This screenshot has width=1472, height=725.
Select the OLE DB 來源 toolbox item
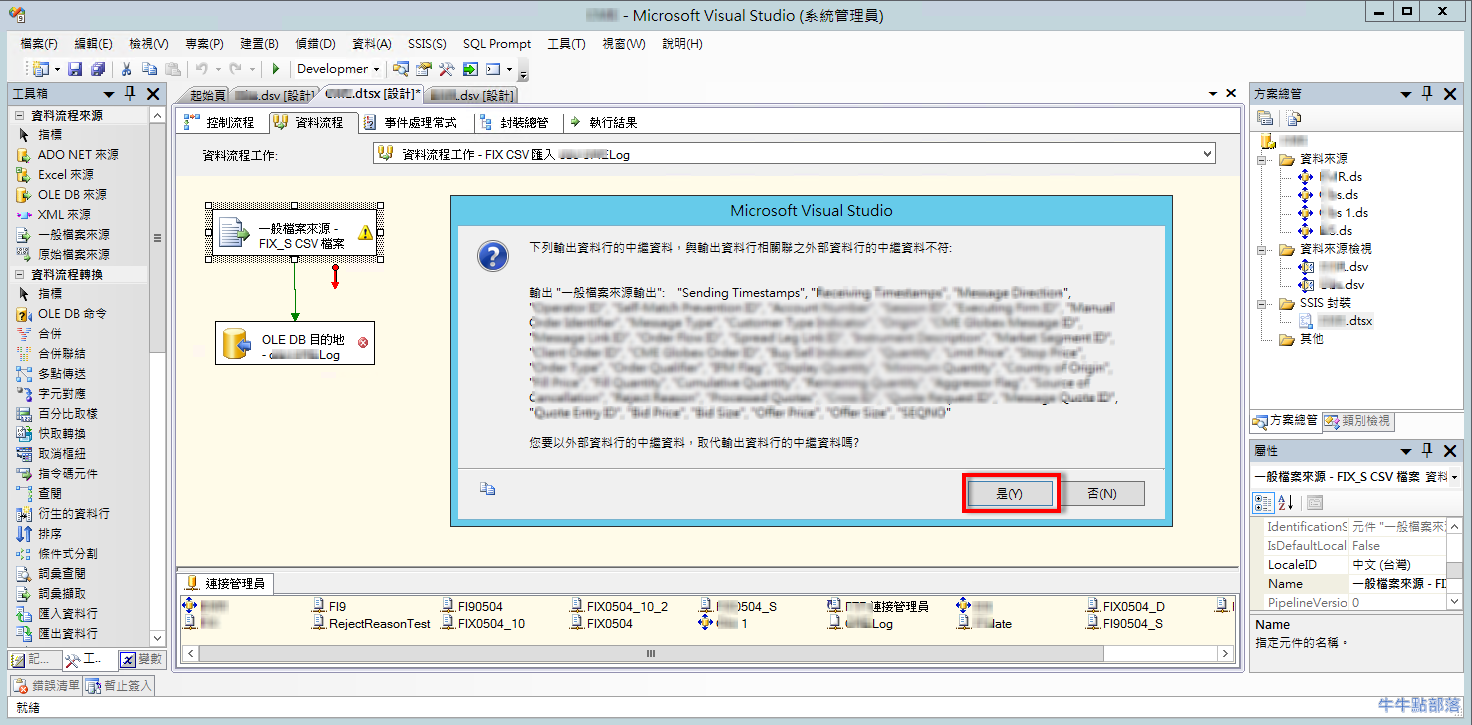(x=72, y=194)
